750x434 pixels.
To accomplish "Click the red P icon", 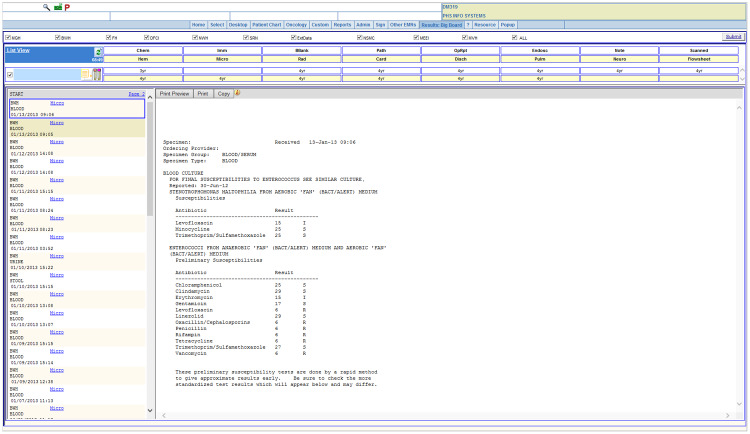I will coord(66,6).
